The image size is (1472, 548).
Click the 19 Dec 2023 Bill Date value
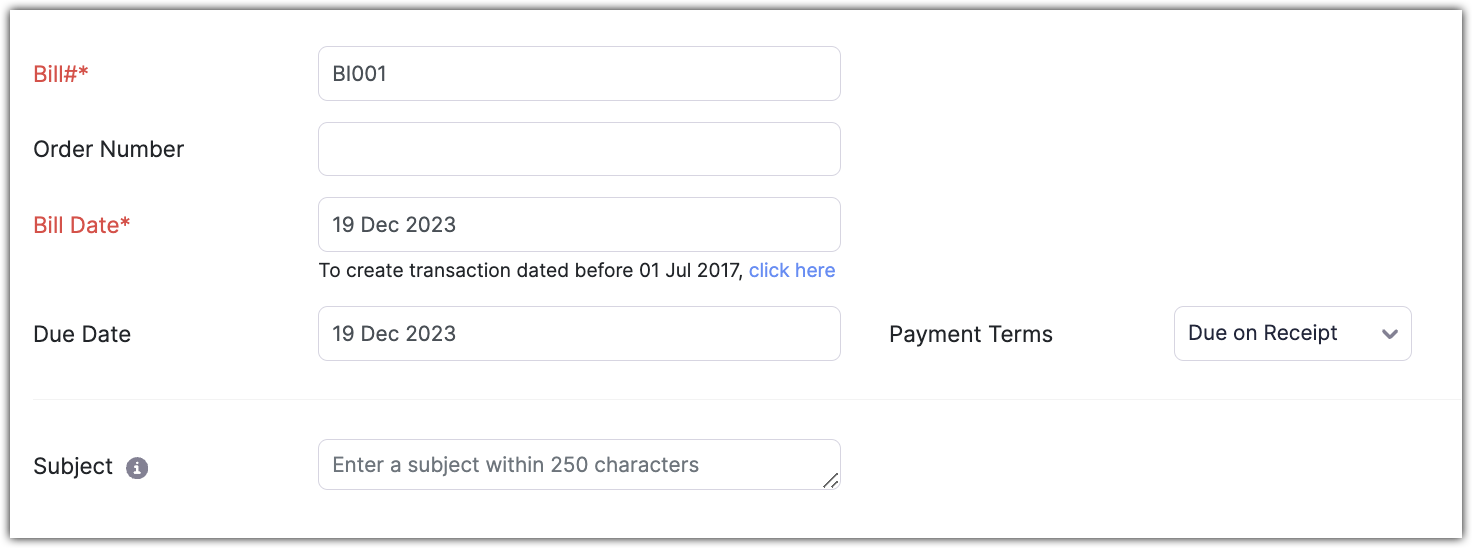pyautogui.click(x=394, y=225)
